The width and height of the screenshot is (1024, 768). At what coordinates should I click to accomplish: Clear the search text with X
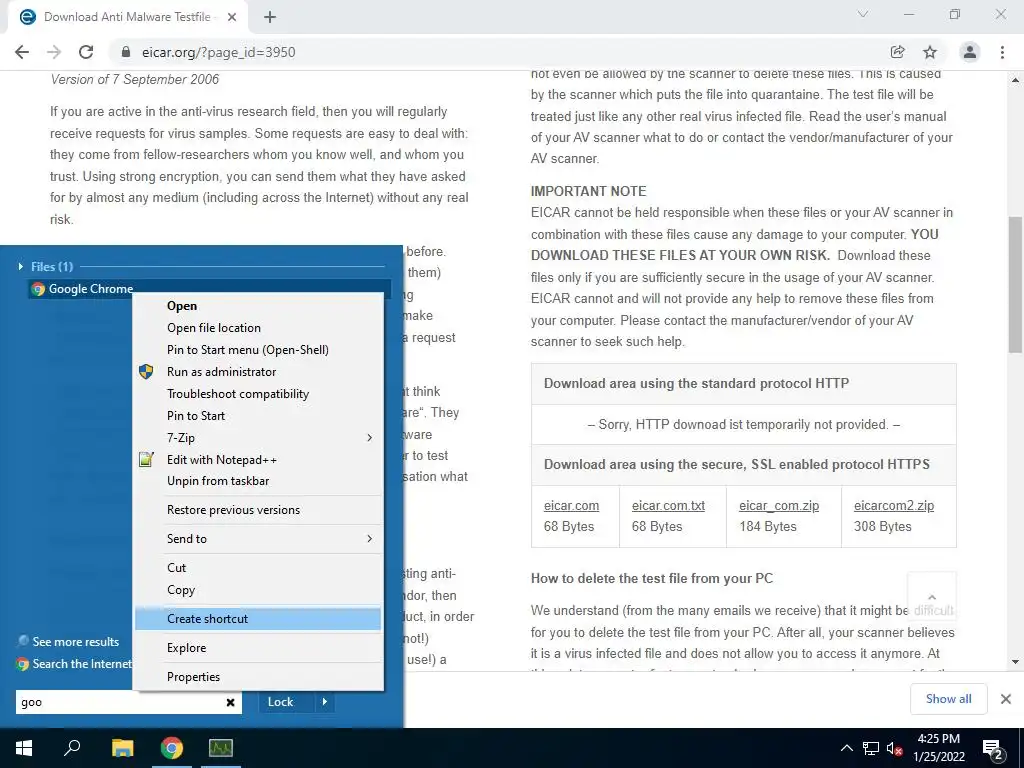(x=230, y=702)
